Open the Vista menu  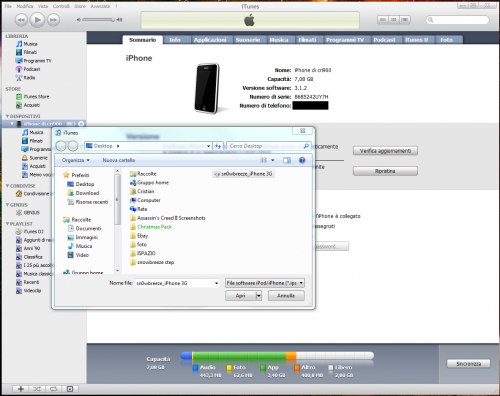[43, 6]
